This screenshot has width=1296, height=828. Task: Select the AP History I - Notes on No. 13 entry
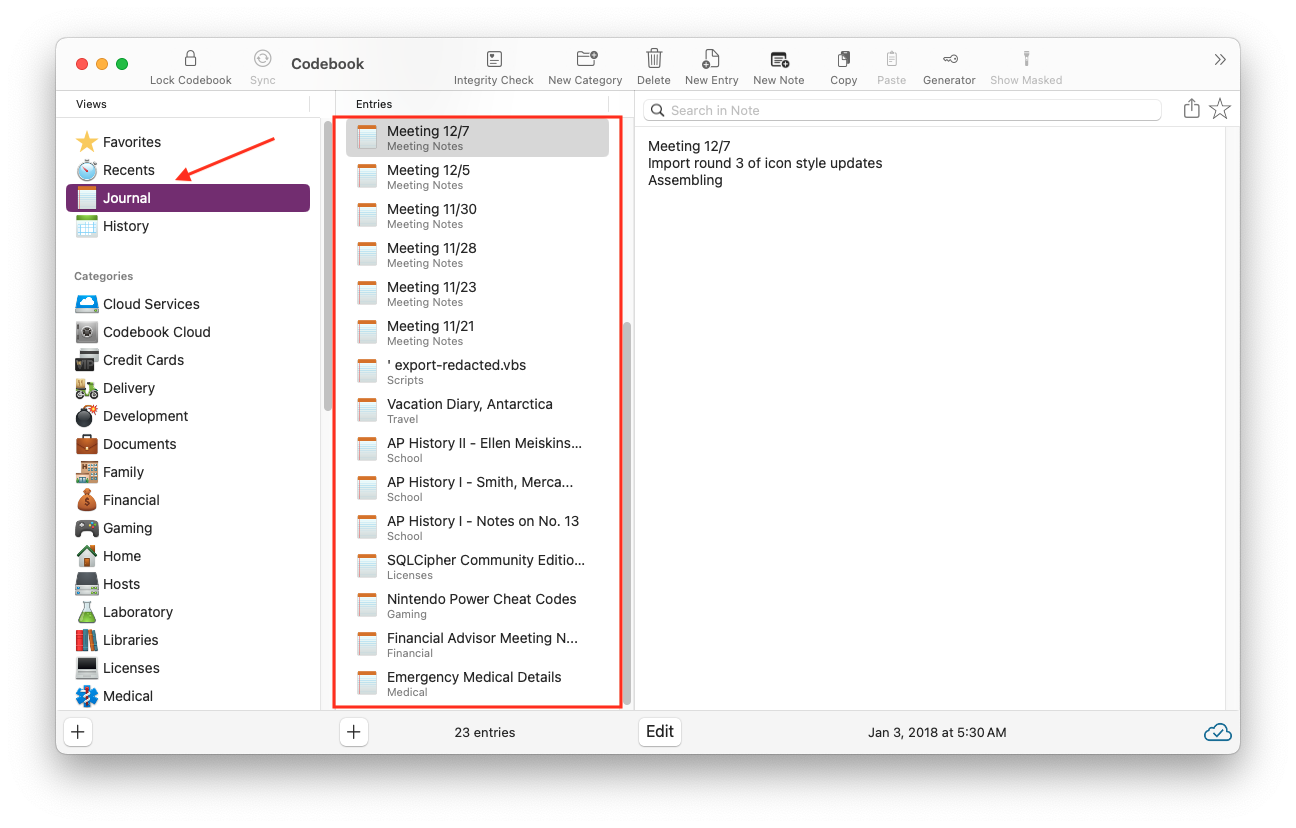(x=477, y=528)
